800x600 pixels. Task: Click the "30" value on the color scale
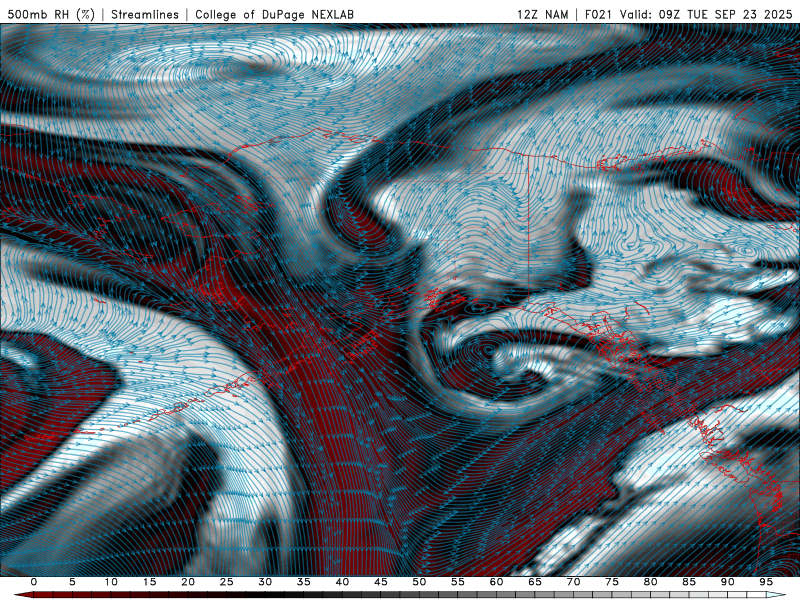pos(265,582)
